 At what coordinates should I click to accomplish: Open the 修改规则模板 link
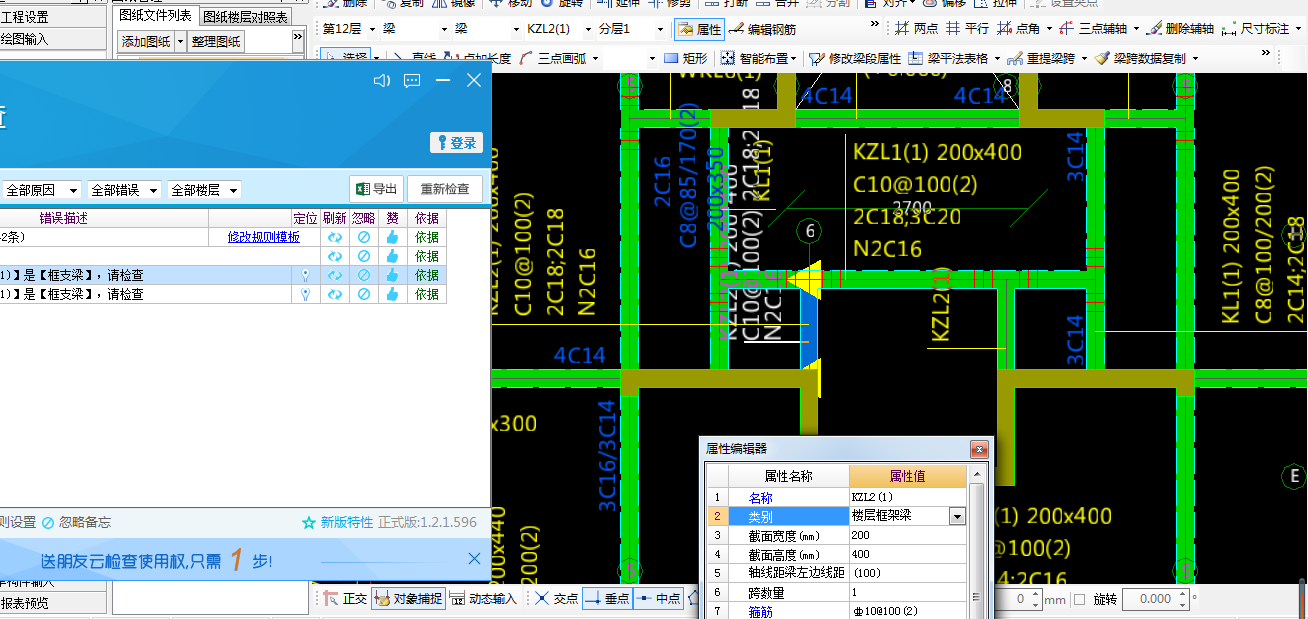[x=264, y=237]
